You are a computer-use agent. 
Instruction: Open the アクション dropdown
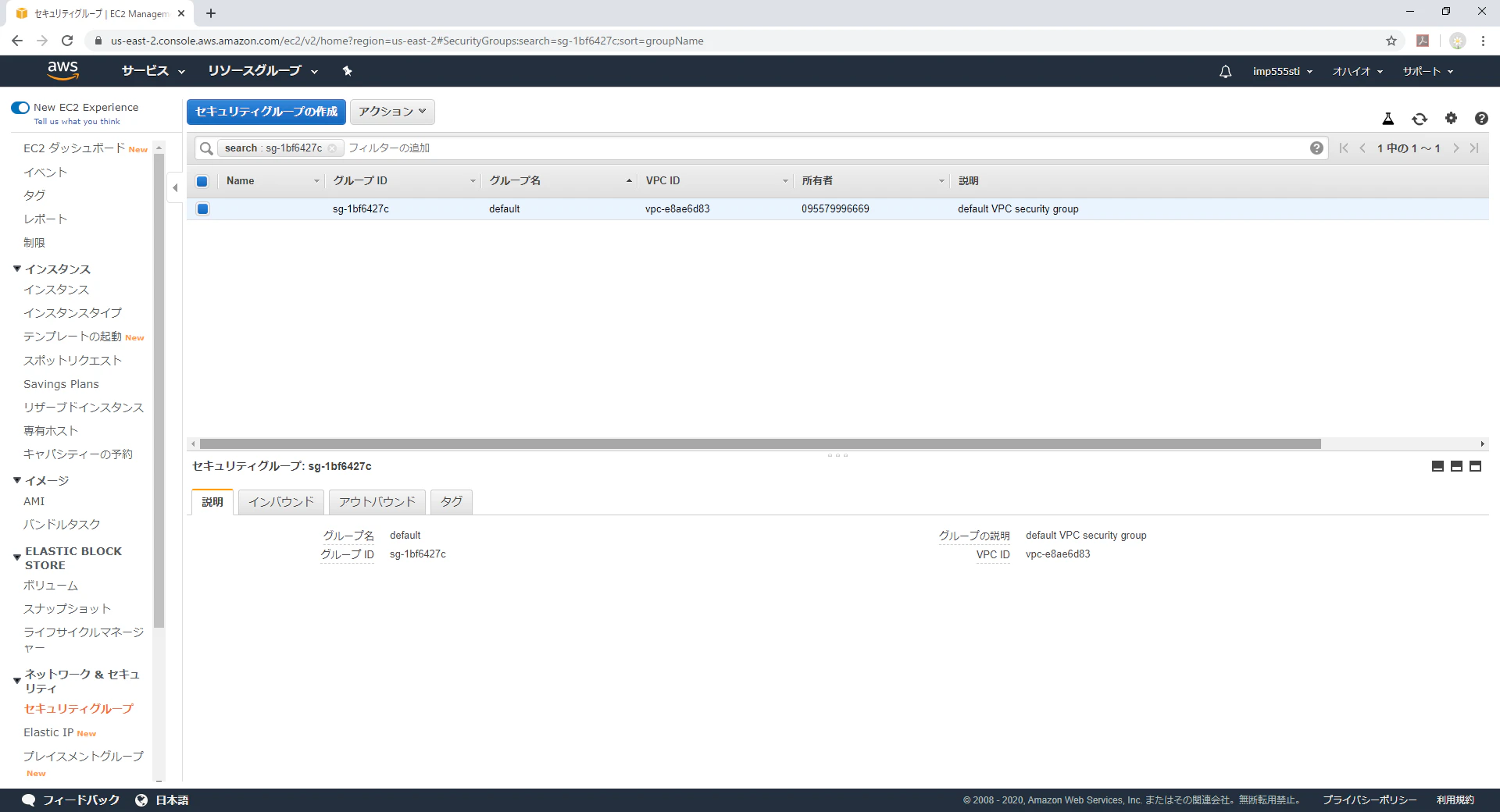point(392,112)
